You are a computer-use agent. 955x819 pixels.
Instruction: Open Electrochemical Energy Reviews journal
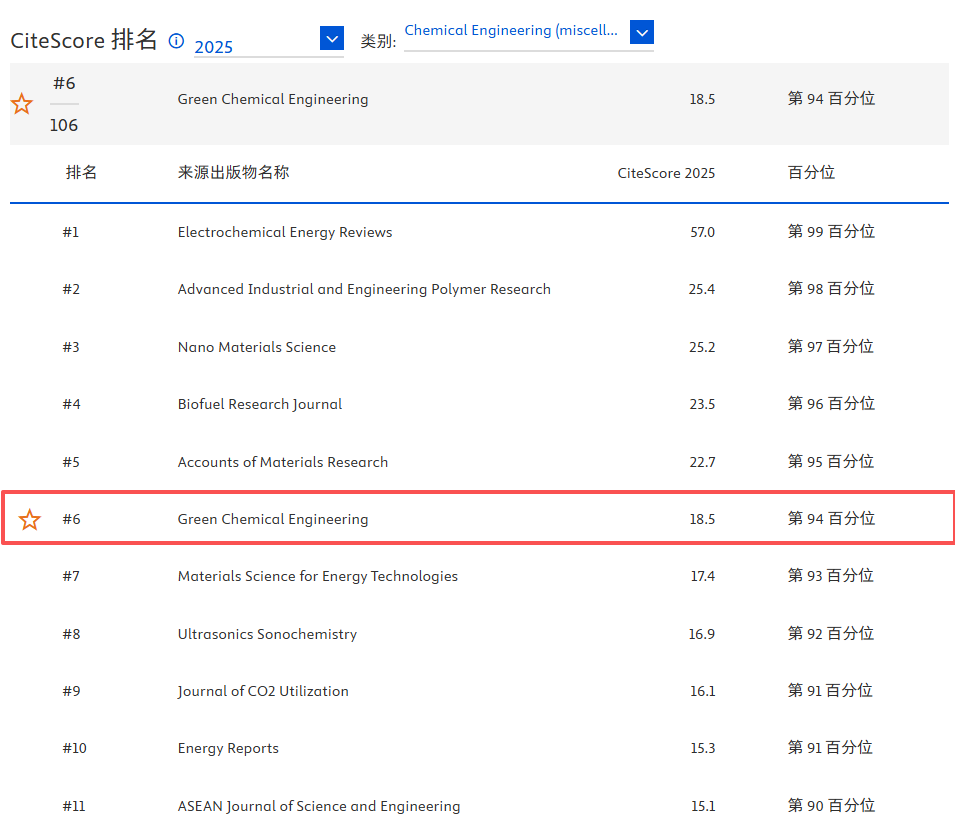pos(285,232)
